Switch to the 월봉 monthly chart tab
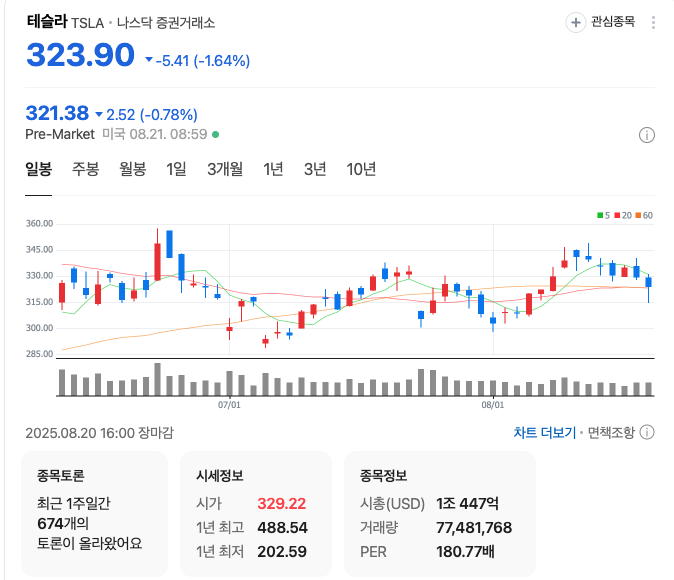Image resolution: width=674 pixels, height=580 pixels. pyautogui.click(x=132, y=169)
